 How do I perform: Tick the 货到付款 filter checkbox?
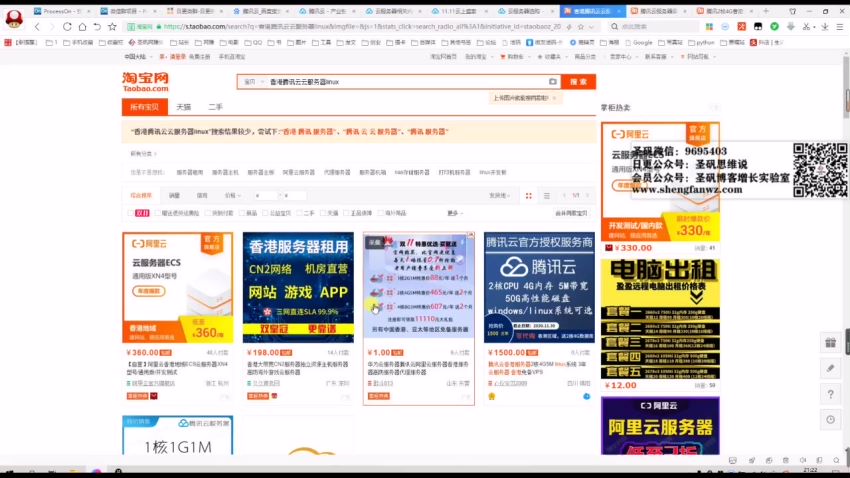pyautogui.click(x=208, y=214)
